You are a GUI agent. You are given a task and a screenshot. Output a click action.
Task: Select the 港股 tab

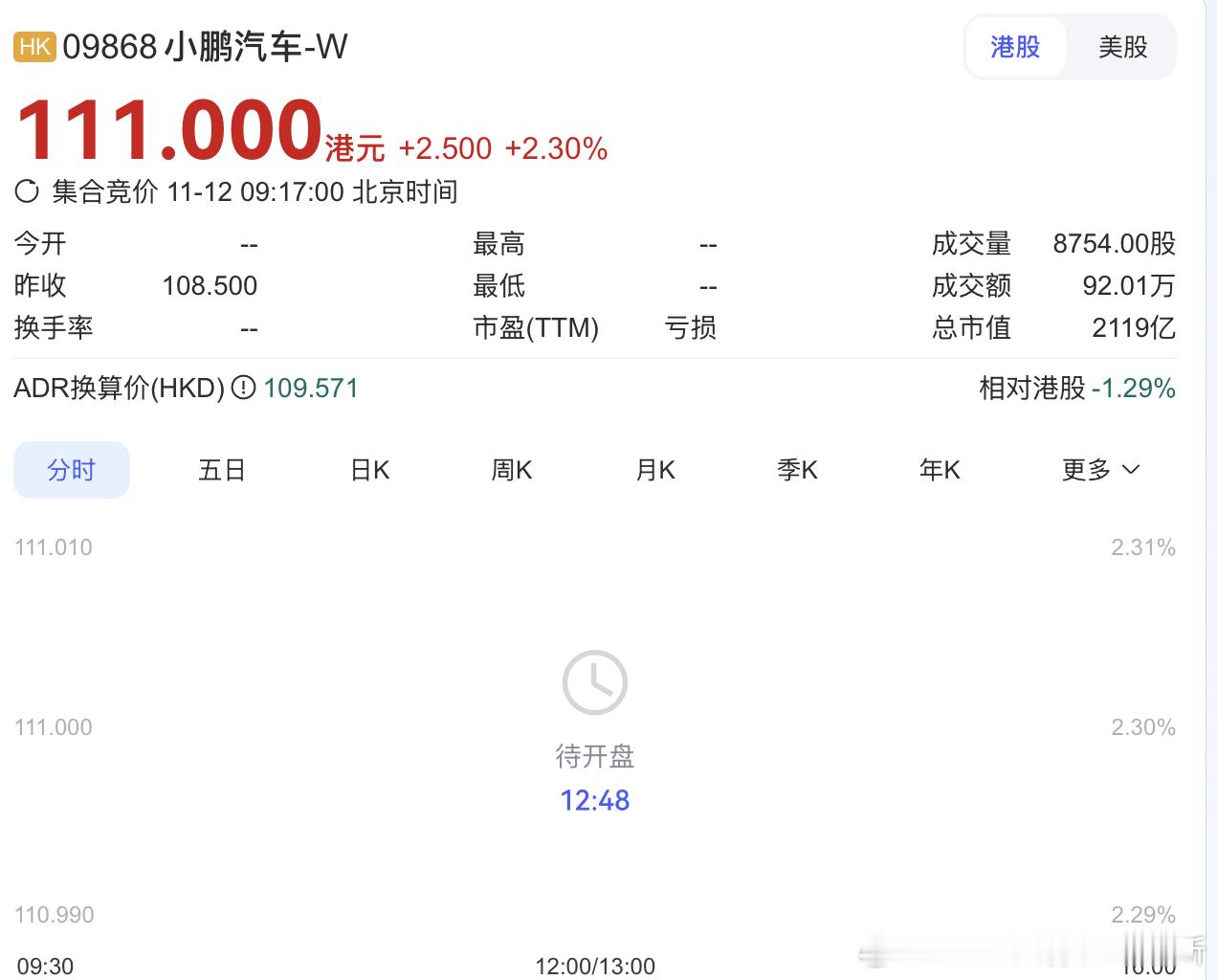(1015, 47)
